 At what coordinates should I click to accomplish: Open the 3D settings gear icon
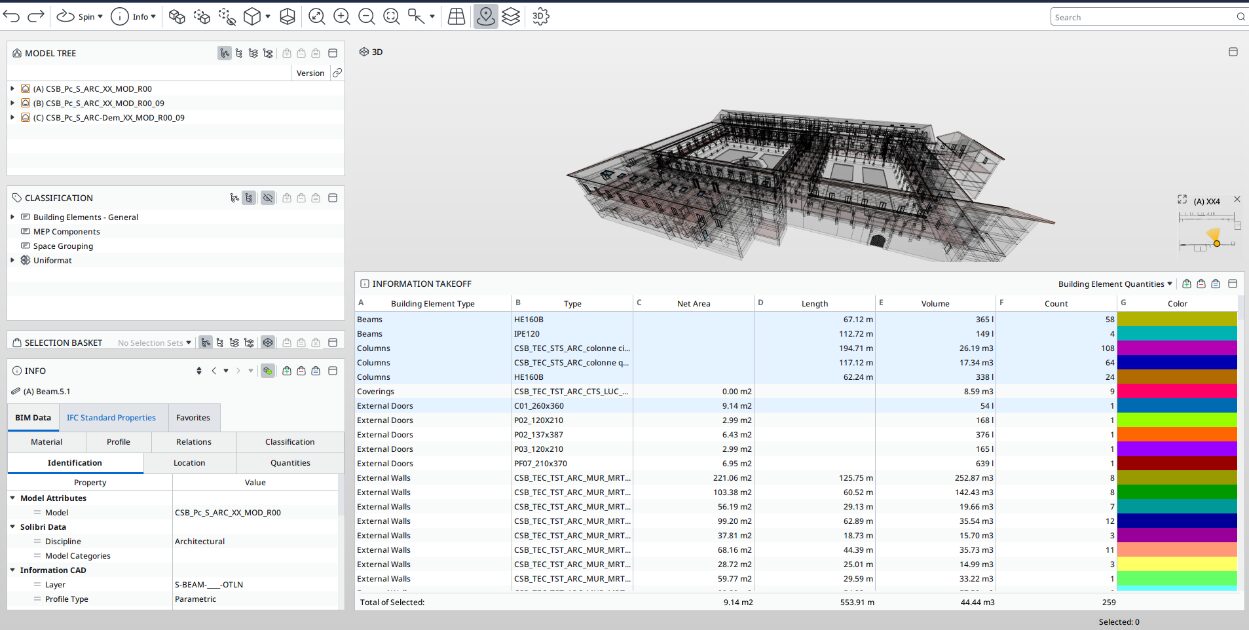click(540, 17)
